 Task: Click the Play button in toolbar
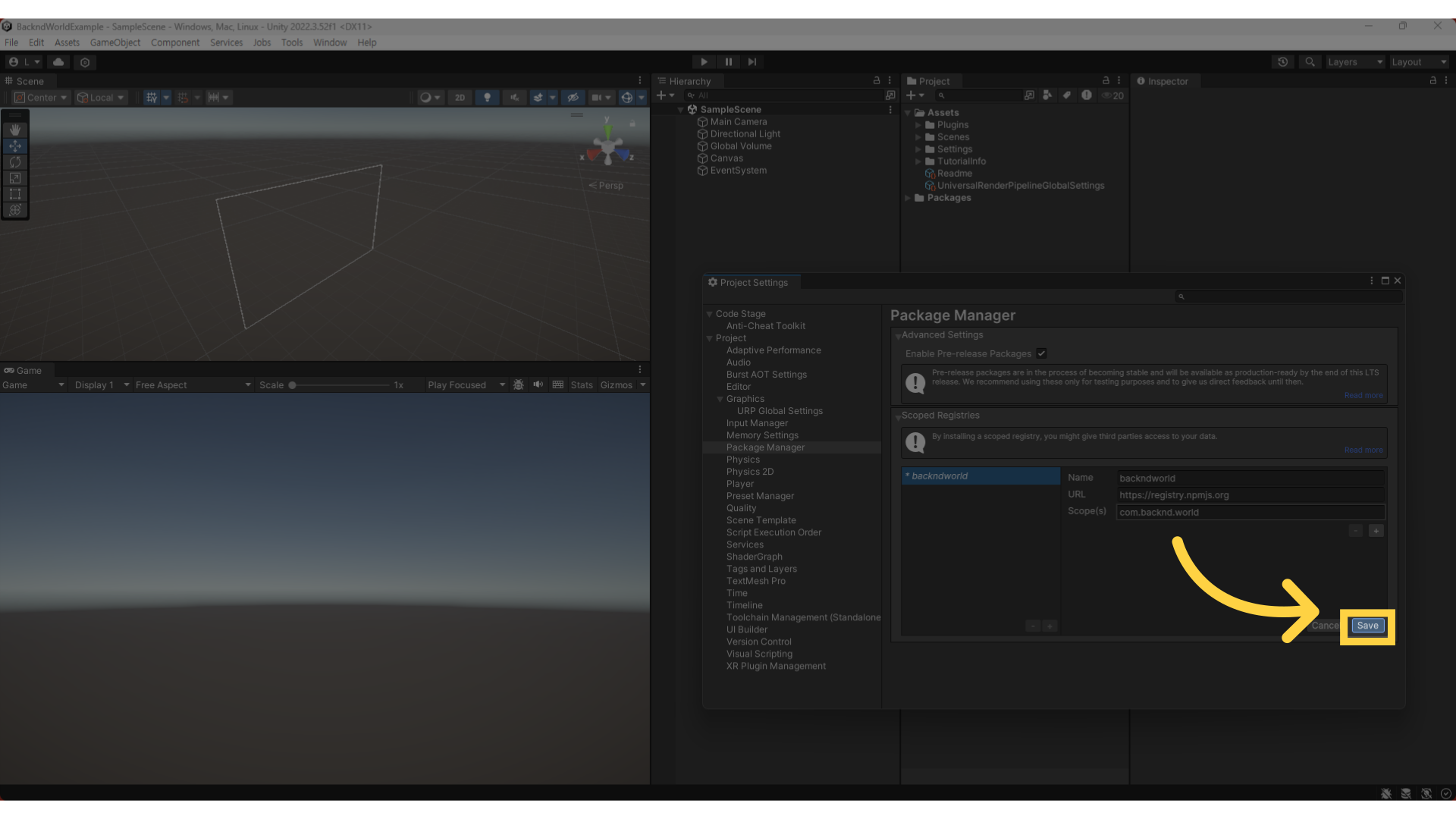click(704, 62)
